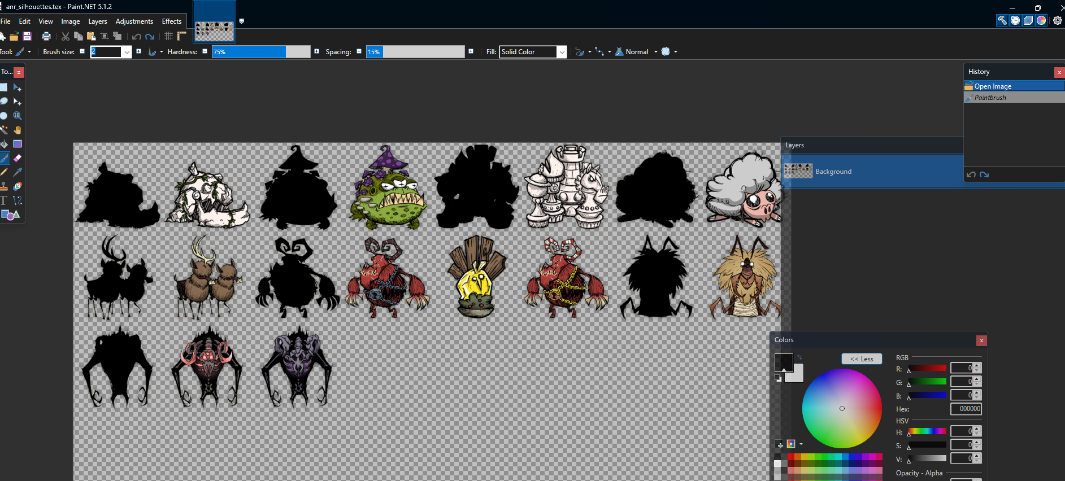The image size is (1065, 481).
Task: Click the Print icon in the toolbar
Action: (x=46, y=36)
